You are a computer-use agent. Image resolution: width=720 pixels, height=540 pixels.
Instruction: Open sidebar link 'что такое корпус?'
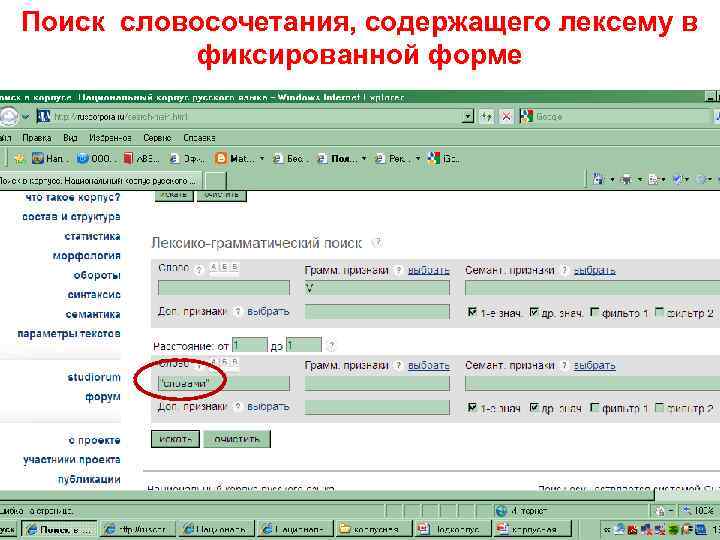point(73,197)
